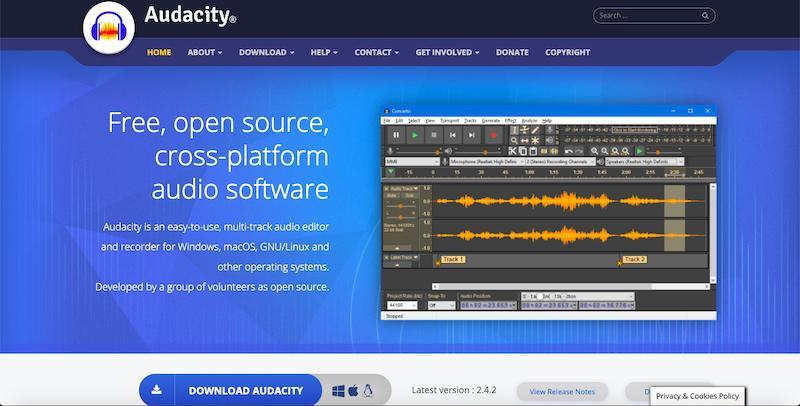Click the Cut scissors icon
The width and height of the screenshot is (800, 406).
[x=513, y=151]
